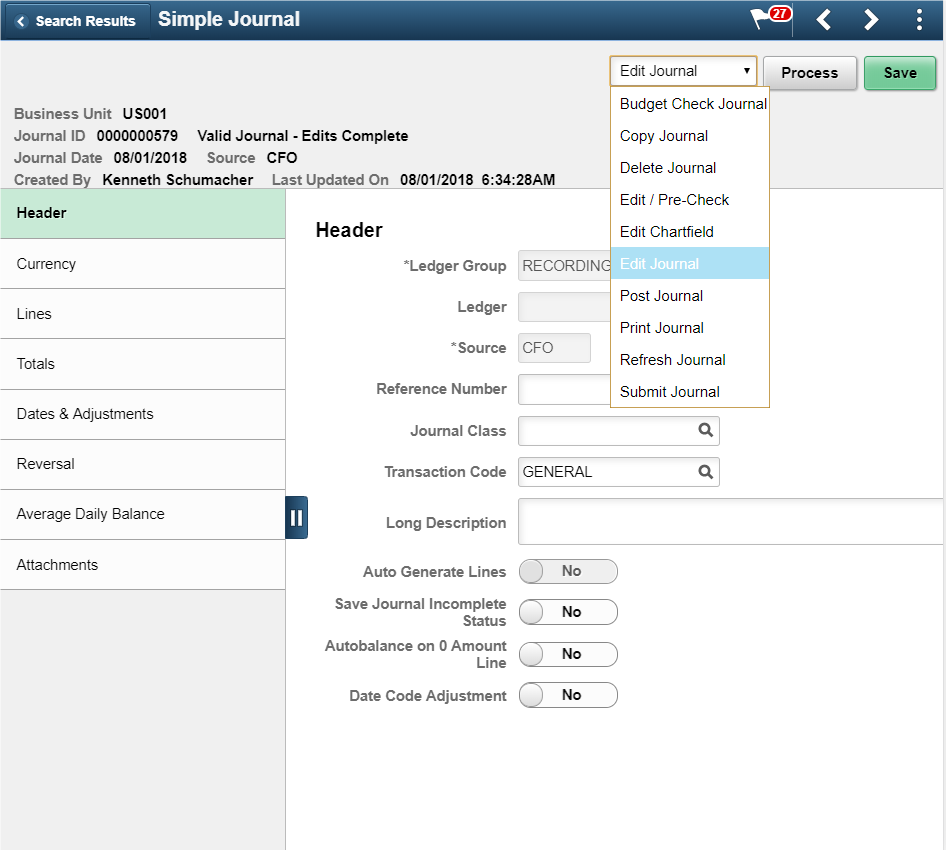The width and height of the screenshot is (946, 850).
Task: Collapse the side panel with pause-bar handle
Action: pos(296,518)
